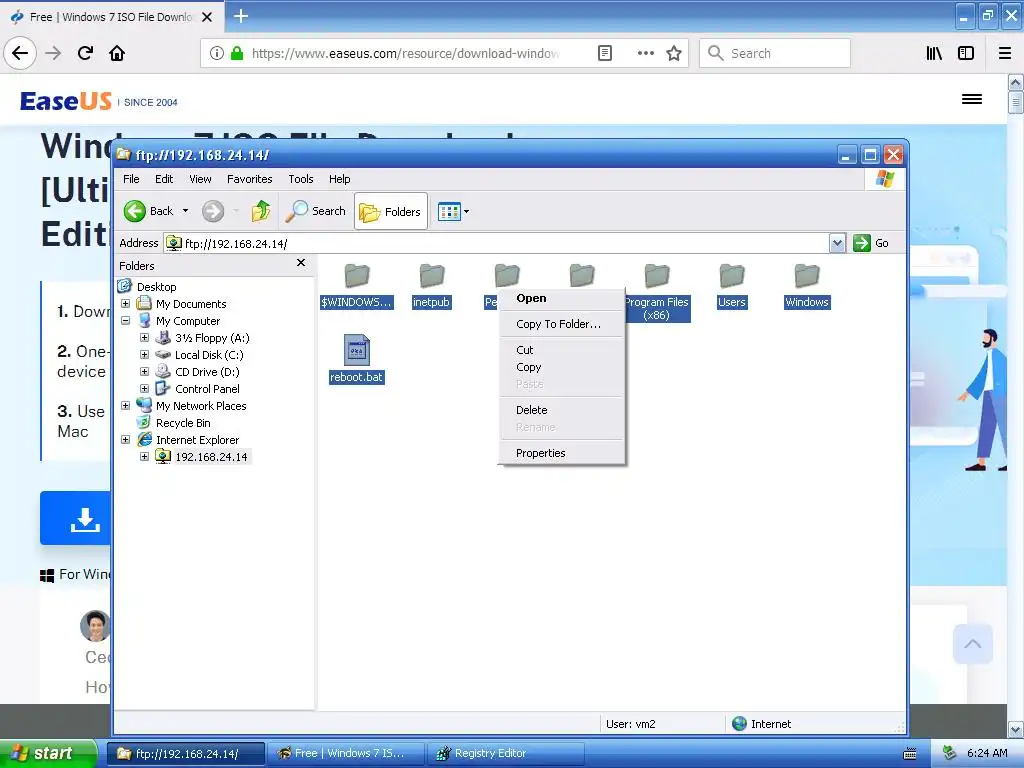
Task: Toggle the browser sidebar icon
Action: tap(966, 53)
